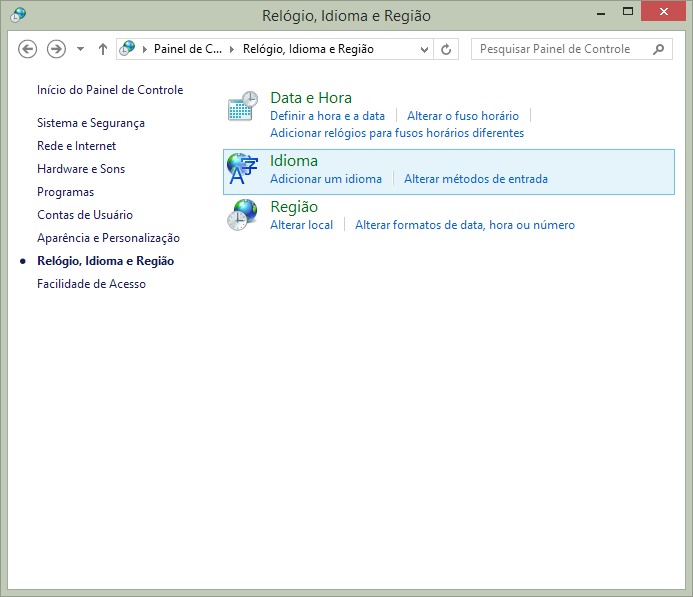Click Alterar o fuso horário link
The height and width of the screenshot is (597, 693).
tap(463, 116)
